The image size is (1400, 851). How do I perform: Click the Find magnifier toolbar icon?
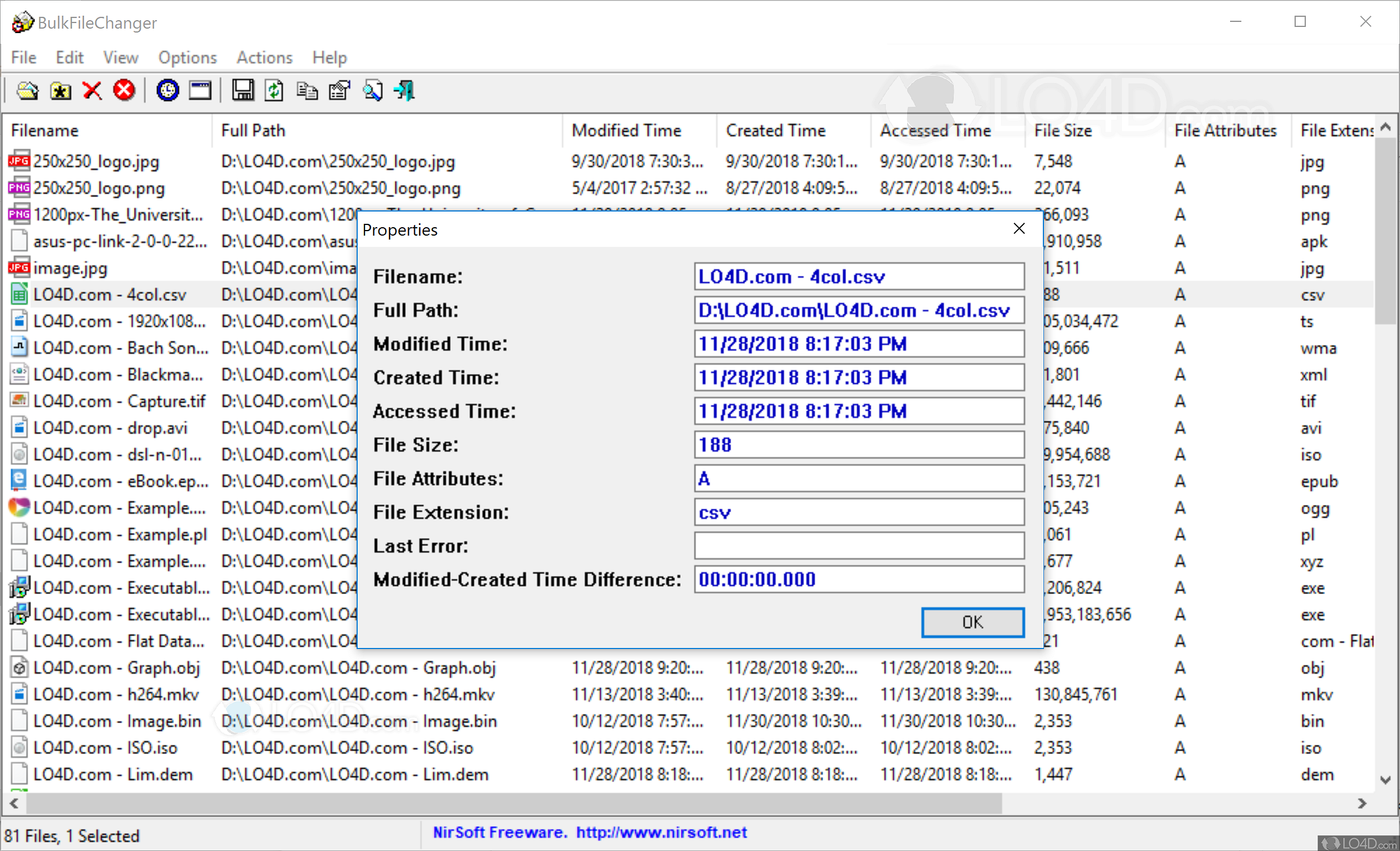[373, 90]
